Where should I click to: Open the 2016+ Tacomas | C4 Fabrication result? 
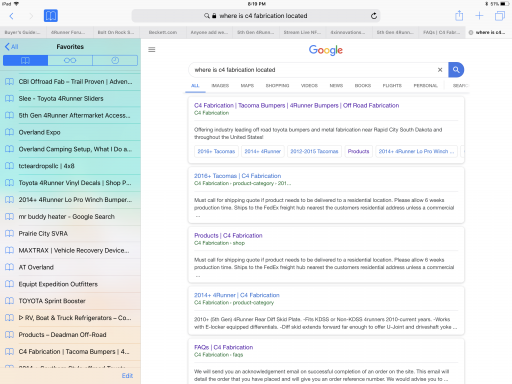pyautogui.click(x=238, y=176)
